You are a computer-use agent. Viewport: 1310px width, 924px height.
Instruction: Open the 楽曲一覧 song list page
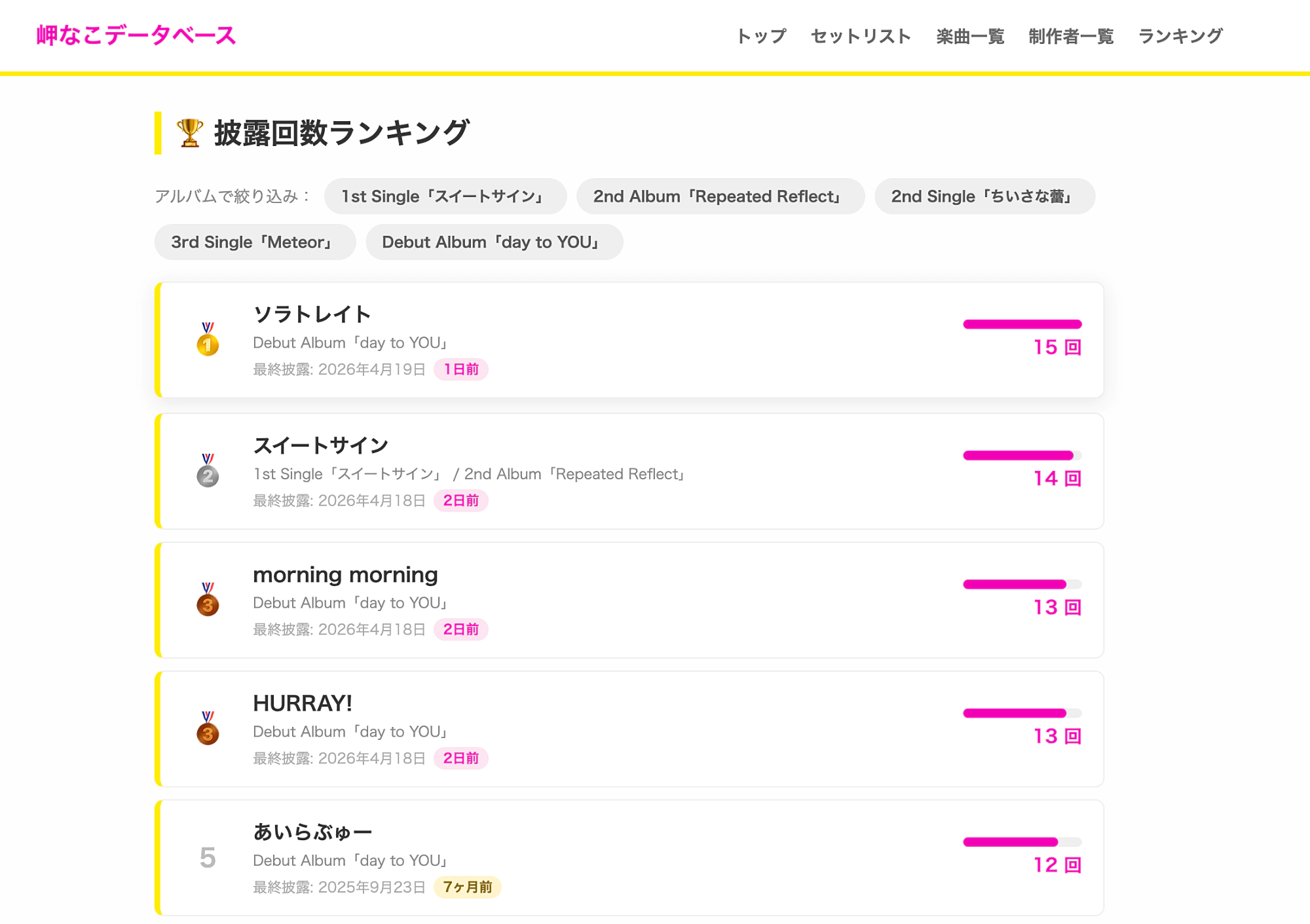tap(970, 36)
